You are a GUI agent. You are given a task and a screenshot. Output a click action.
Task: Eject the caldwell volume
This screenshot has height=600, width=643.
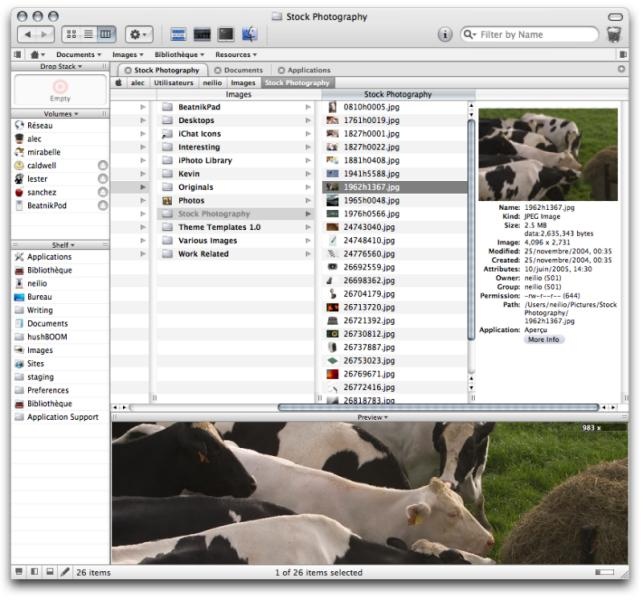[x=102, y=165]
